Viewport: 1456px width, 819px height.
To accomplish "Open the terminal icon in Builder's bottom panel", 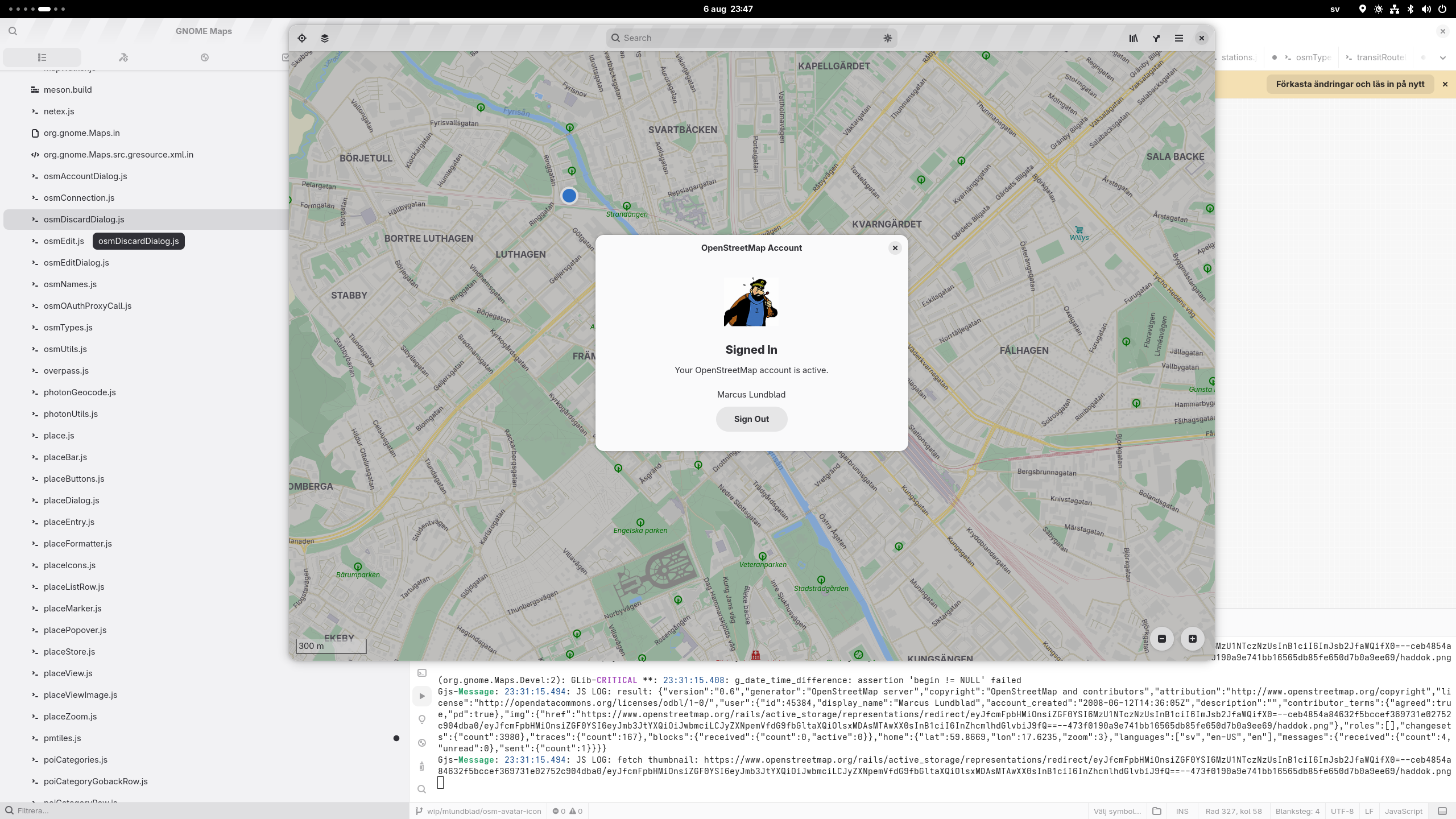I will coord(422,673).
